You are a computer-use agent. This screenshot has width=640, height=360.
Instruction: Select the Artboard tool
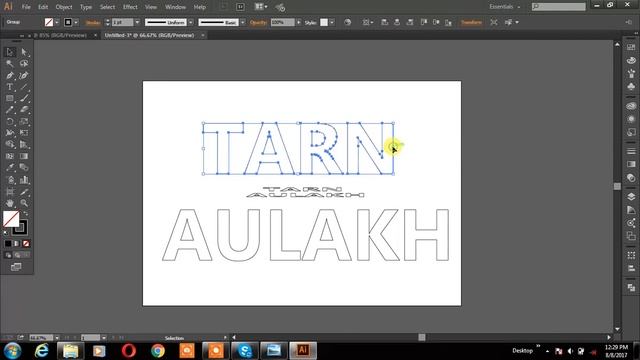[x=10, y=191]
